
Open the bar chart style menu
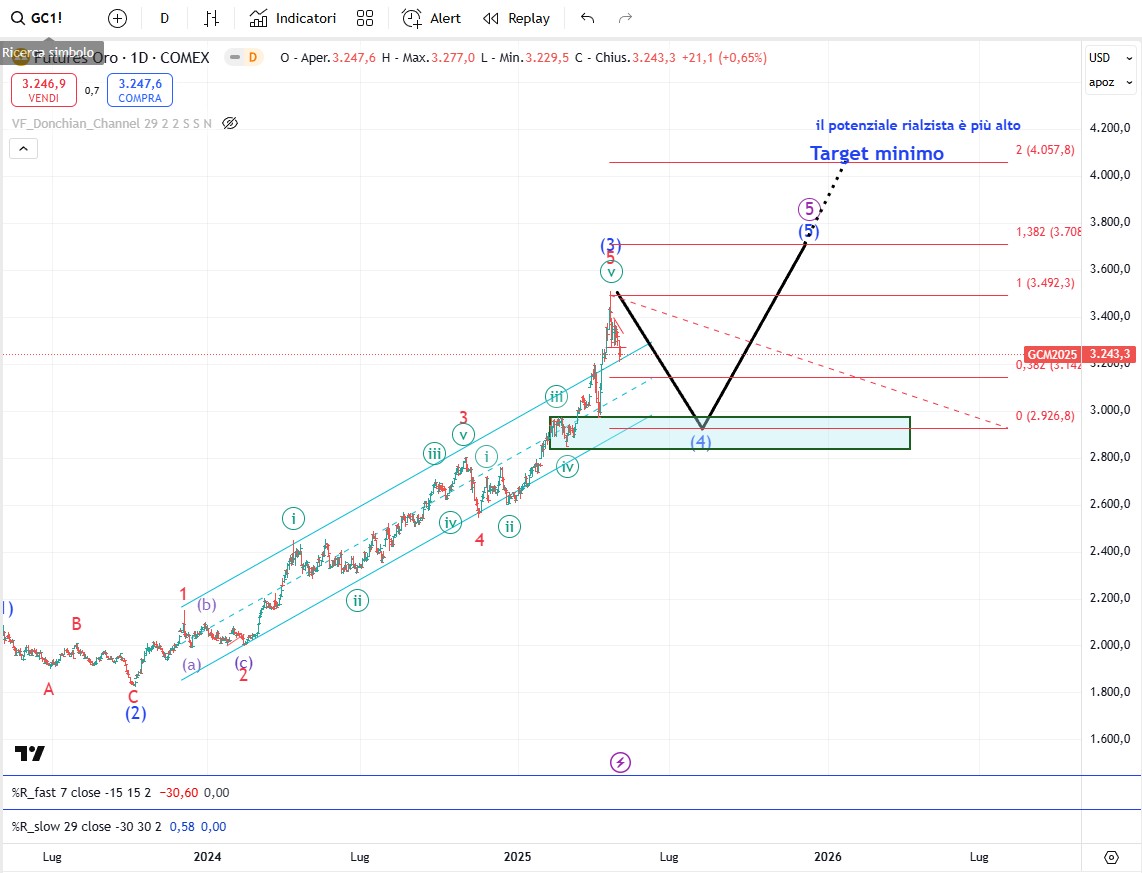pos(212,18)
